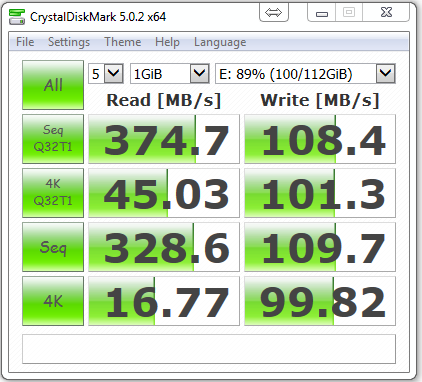Start the Seq test
Viewport: 422px width, 382px height.
coord(53,247)
